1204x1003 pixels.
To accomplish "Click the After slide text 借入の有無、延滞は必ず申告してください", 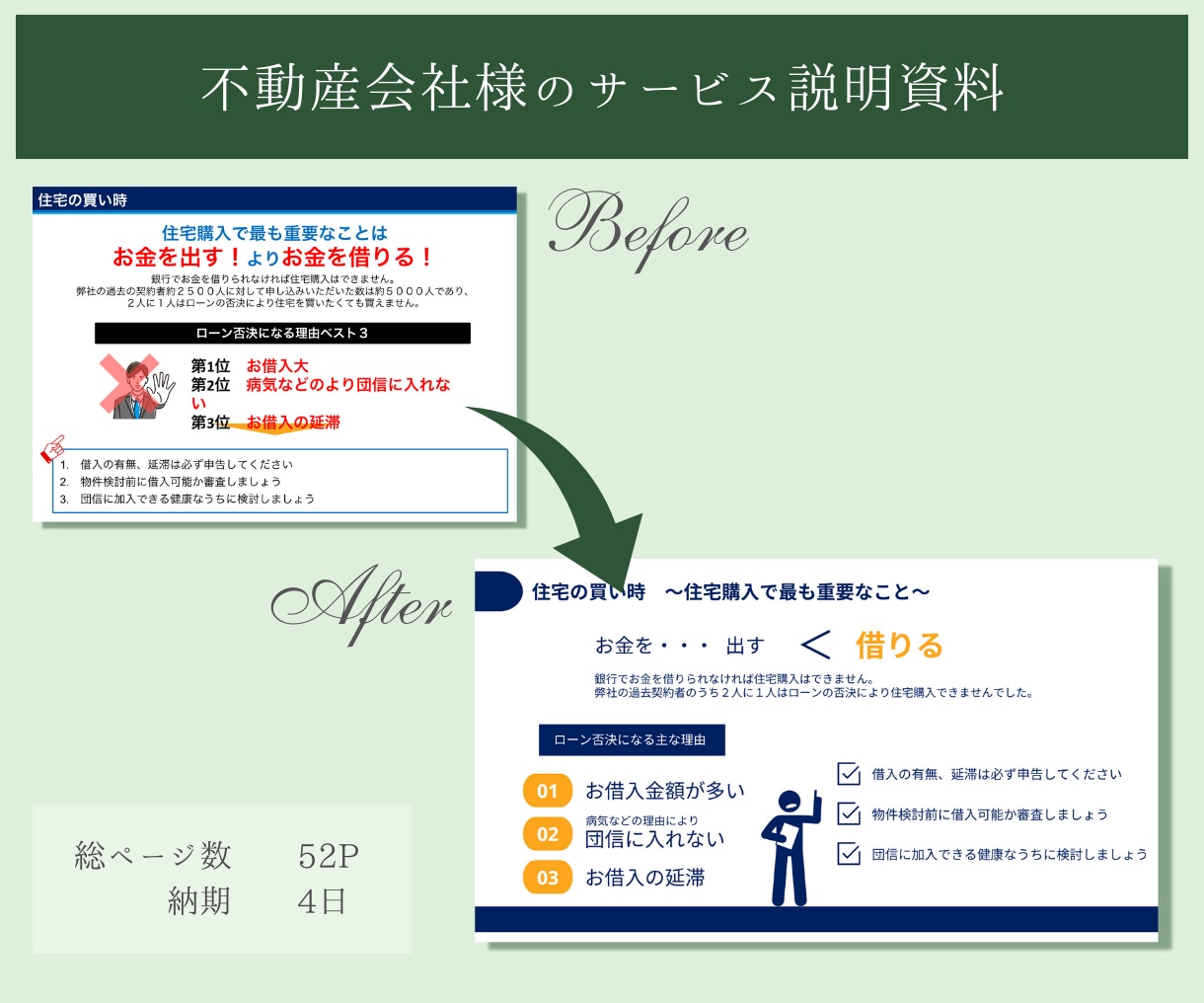I will pyautogui.click(x=997, y=774).
